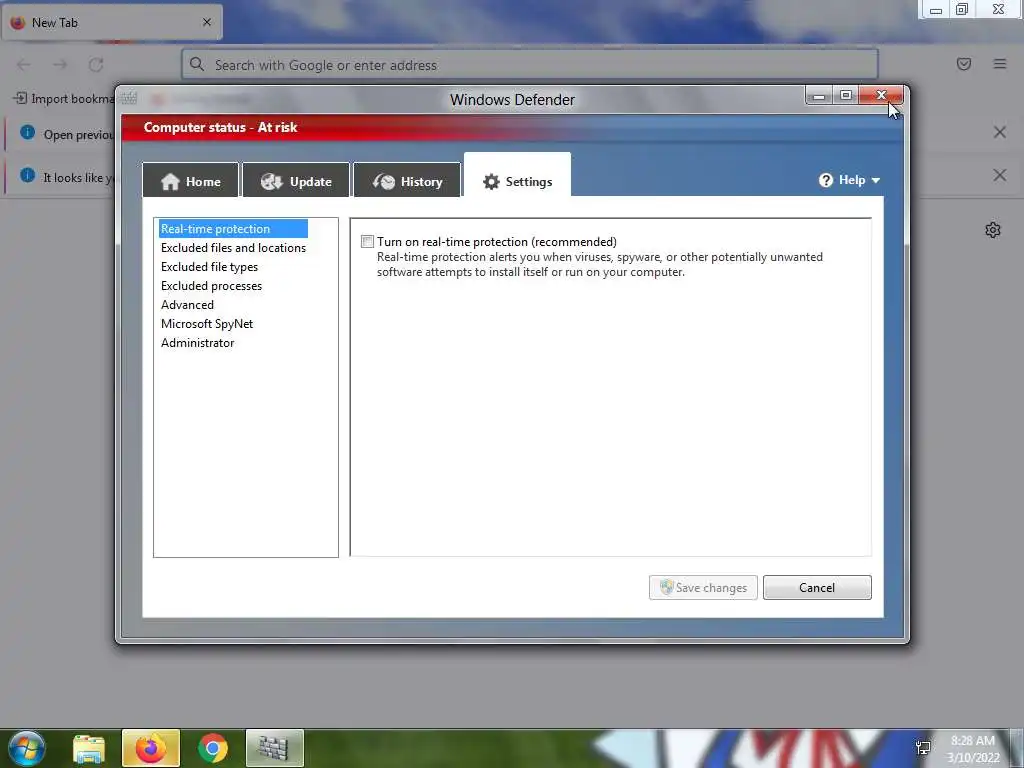Open the Update tab
Viewport: 1024px width, 768px height.
coord(296,180)
